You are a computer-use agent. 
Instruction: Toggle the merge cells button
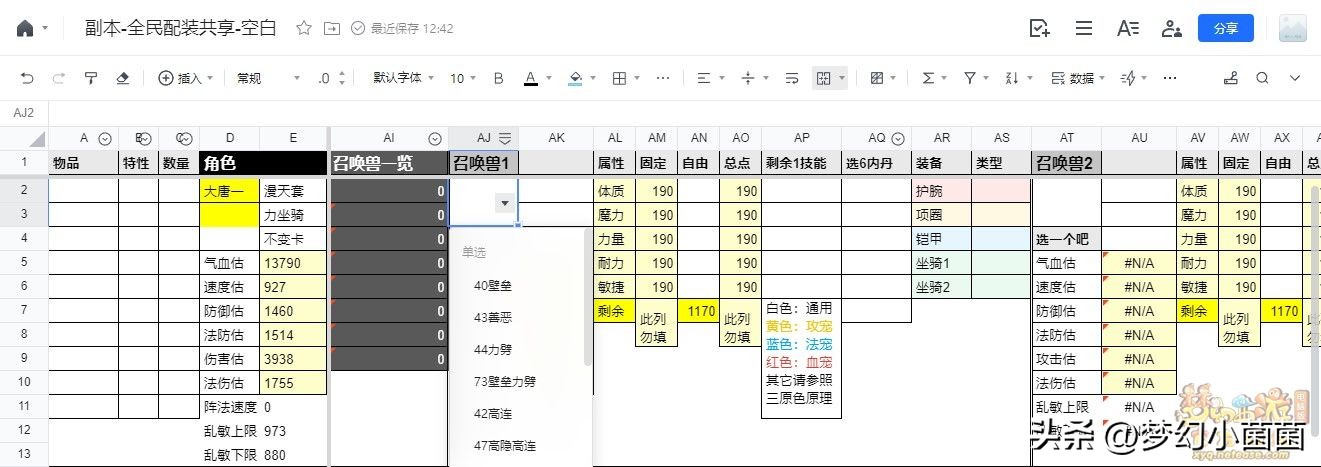pyautogui.click(x=823, y=78)
